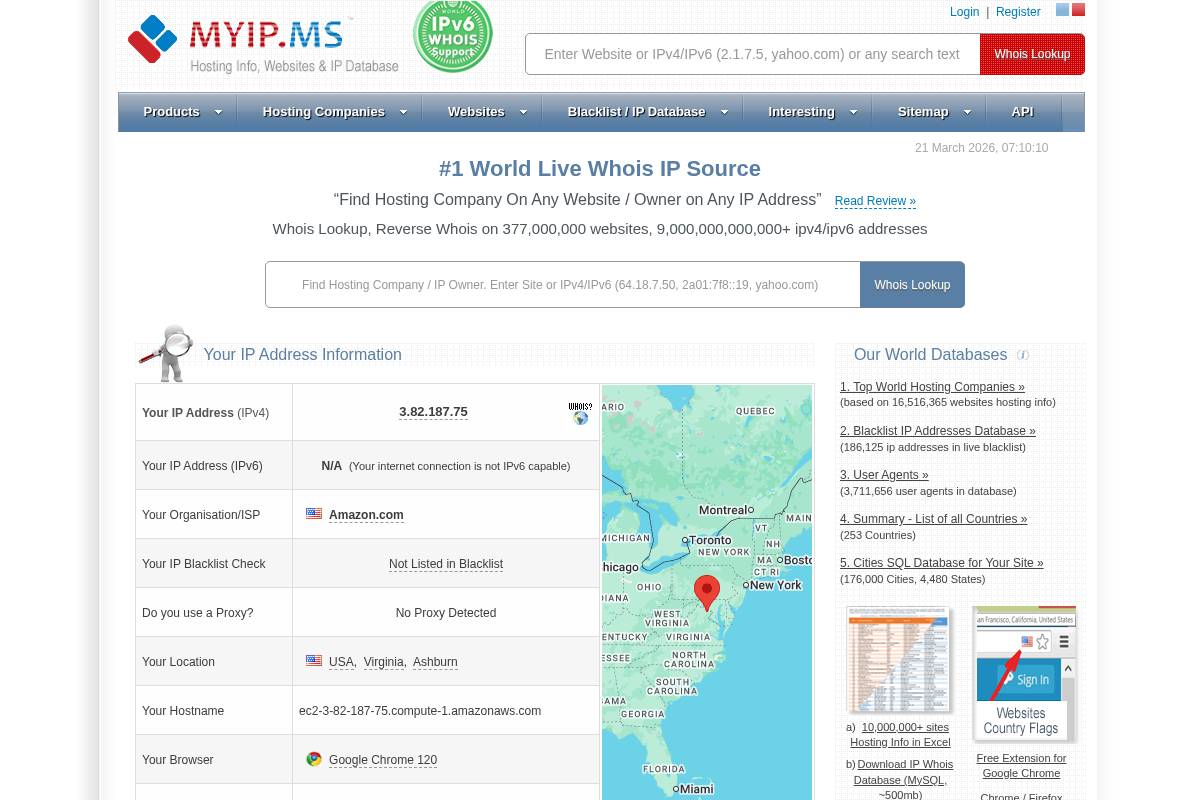
Task: Open the Sitemap menu
Action: (922, 112)
